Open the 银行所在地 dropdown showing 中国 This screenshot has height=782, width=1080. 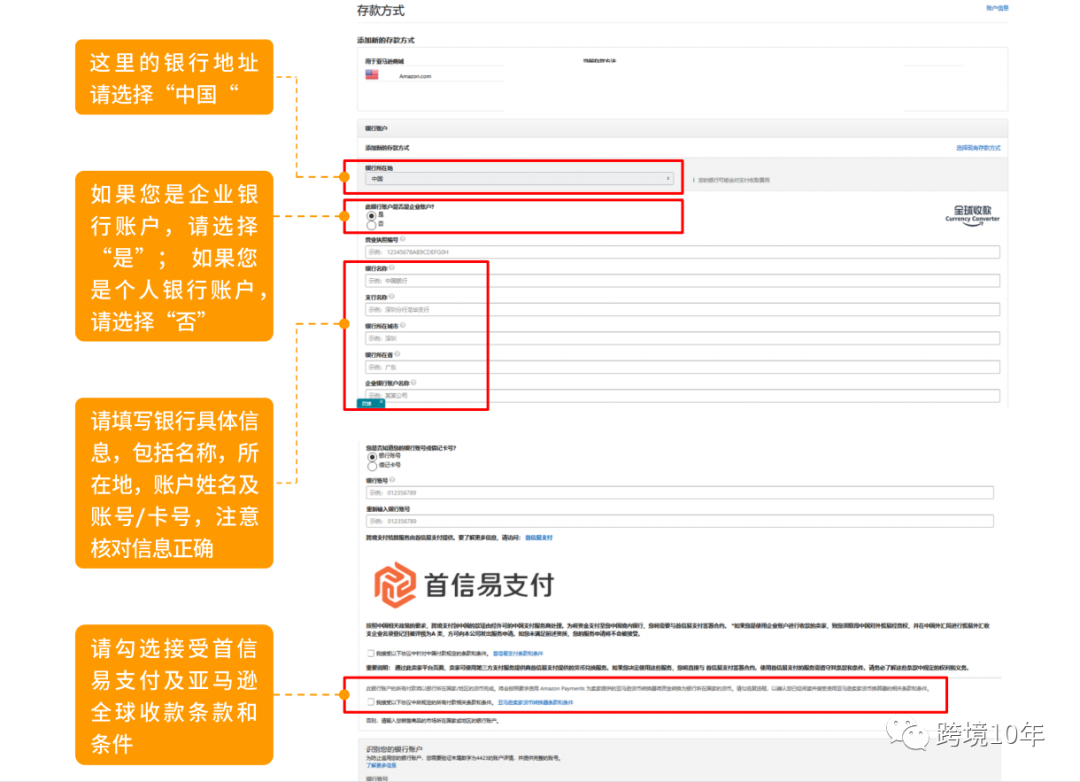519,178
